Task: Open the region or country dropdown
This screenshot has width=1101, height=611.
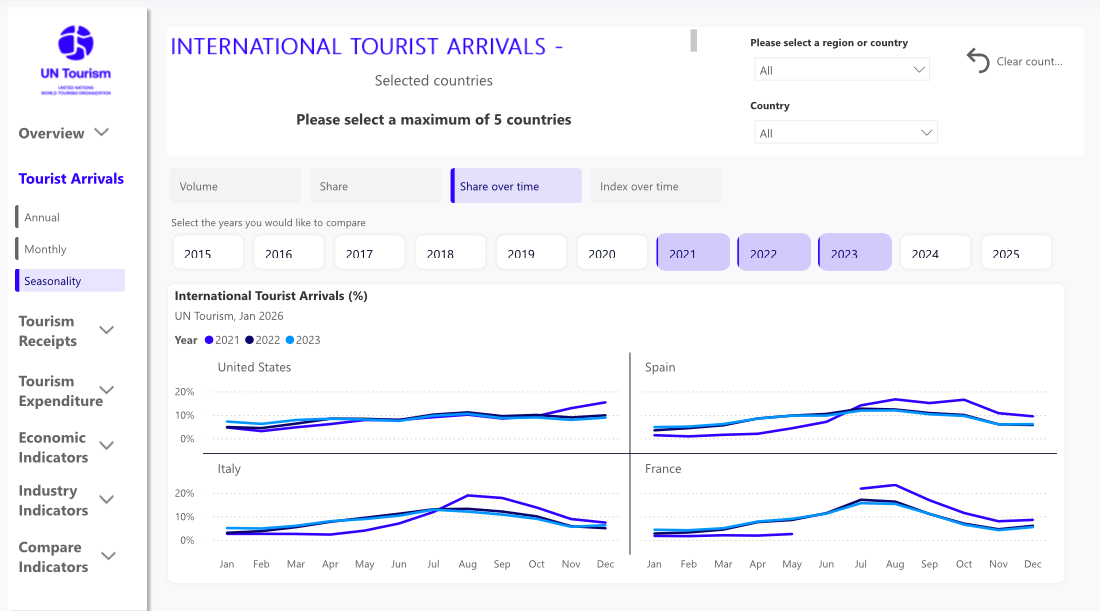Action: pos(842,70)
